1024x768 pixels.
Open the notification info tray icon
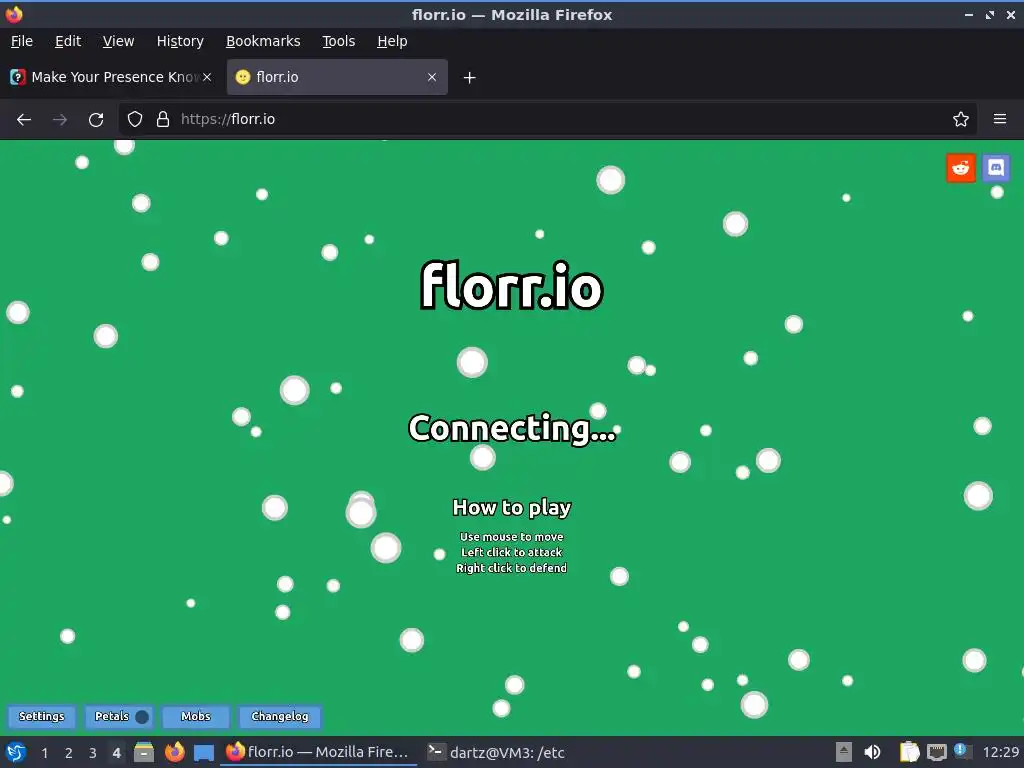tap(962, 751)
